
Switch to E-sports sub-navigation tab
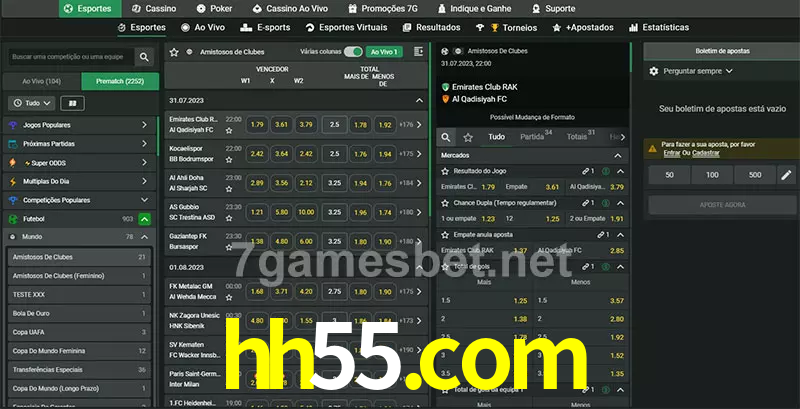(x=265, y=28)
